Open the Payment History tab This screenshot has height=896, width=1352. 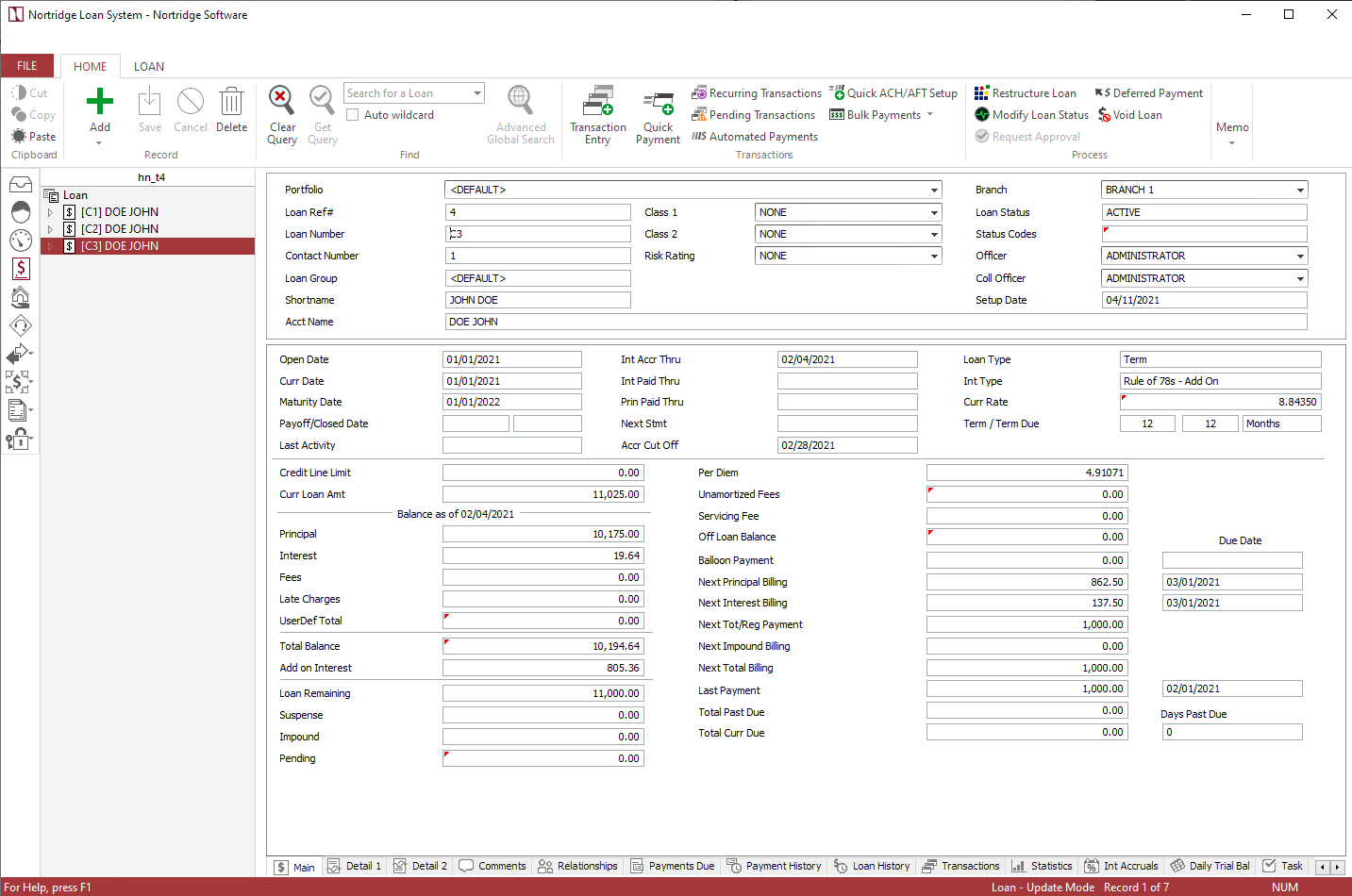[775, 866]
